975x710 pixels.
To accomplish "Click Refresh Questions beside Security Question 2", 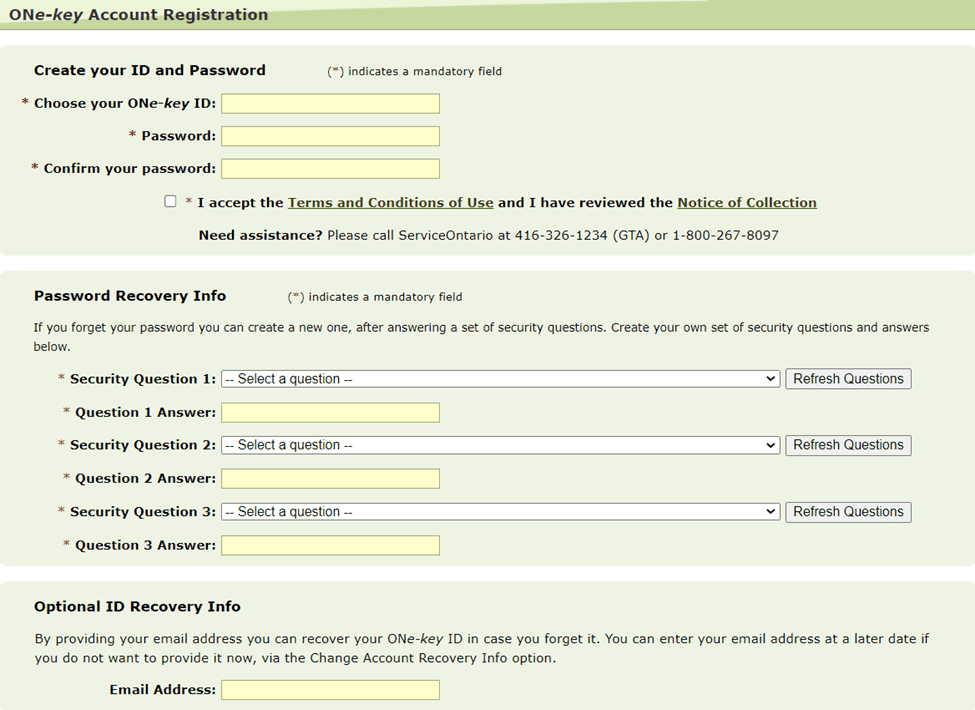I will (848, 445).
